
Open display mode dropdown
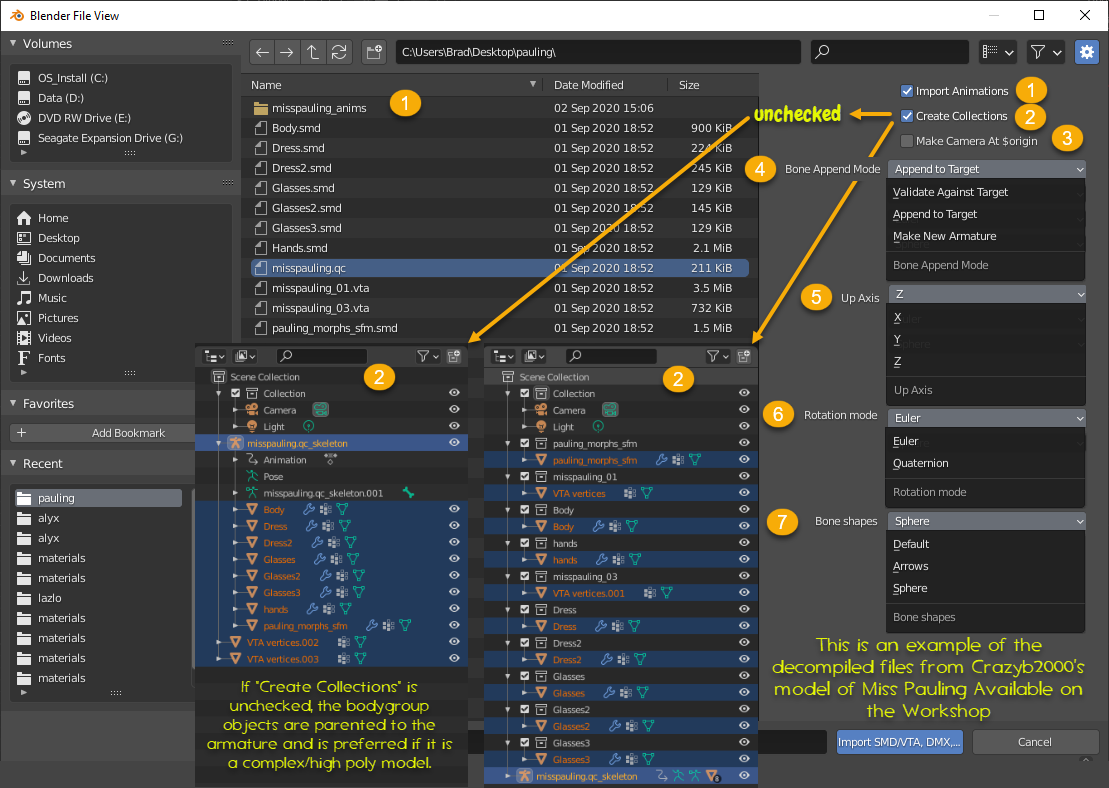[x=999, y=52]
